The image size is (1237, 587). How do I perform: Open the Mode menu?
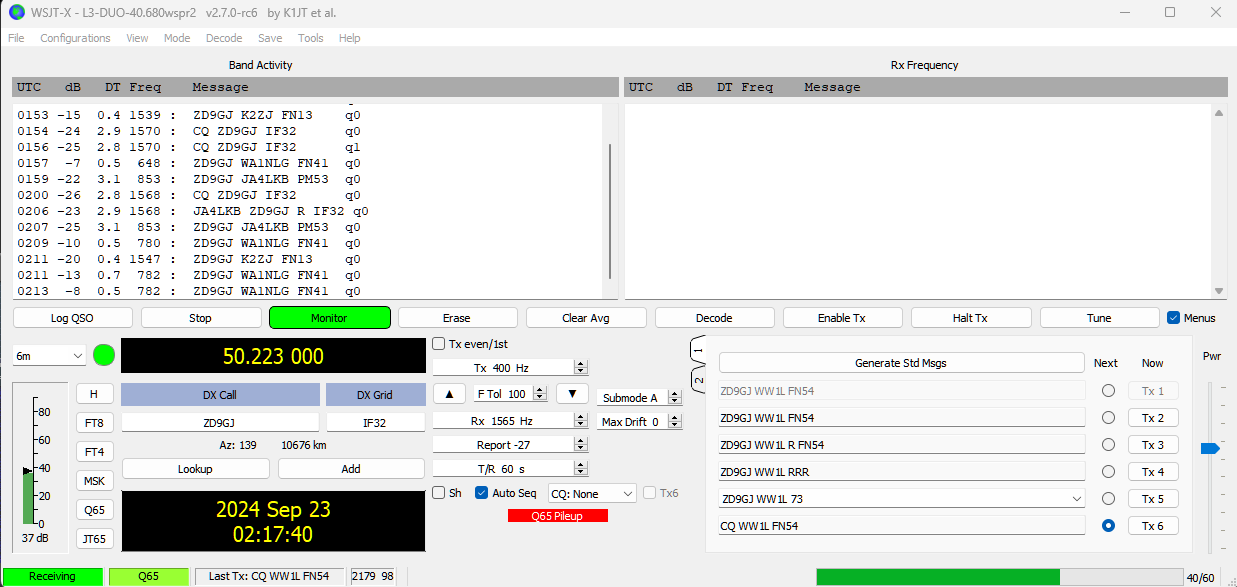point(177,38)
